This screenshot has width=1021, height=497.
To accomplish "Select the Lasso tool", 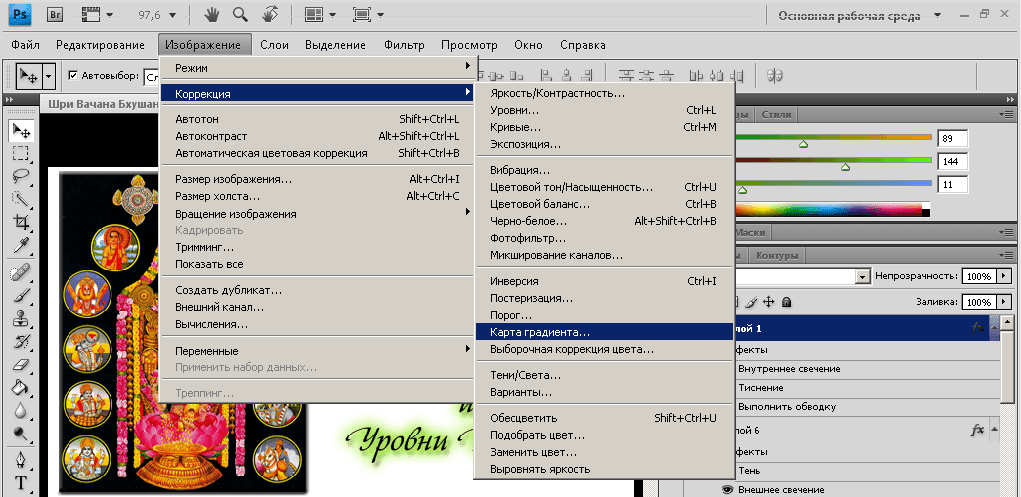I will pyautogui.click(x=21, y=176).
